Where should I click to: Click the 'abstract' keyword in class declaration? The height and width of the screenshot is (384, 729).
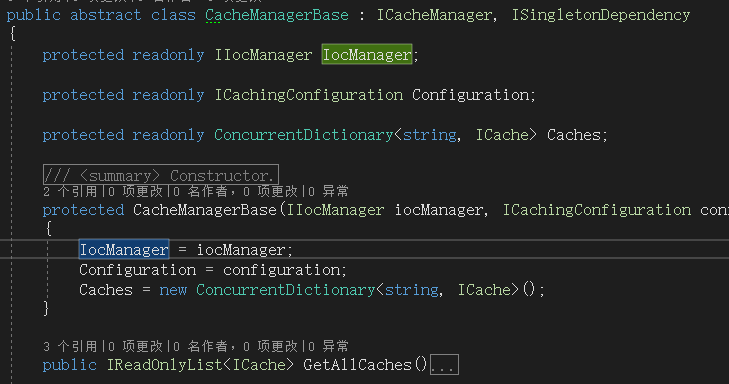pyautogui.click(x=106, y=15)
